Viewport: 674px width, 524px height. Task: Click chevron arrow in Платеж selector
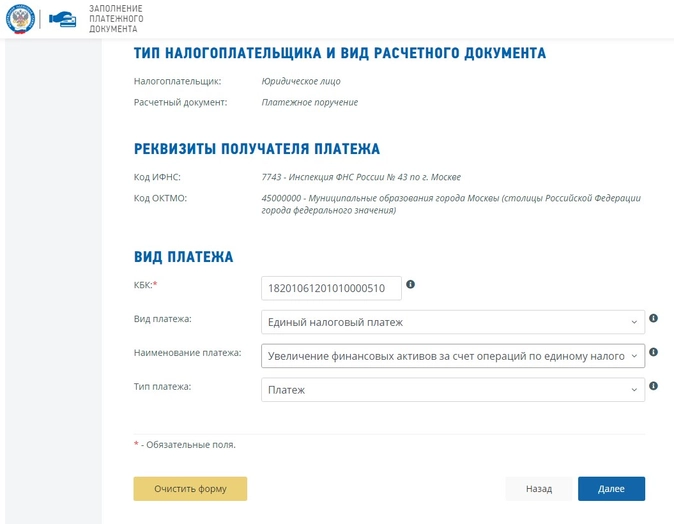(x=634, y=390)
